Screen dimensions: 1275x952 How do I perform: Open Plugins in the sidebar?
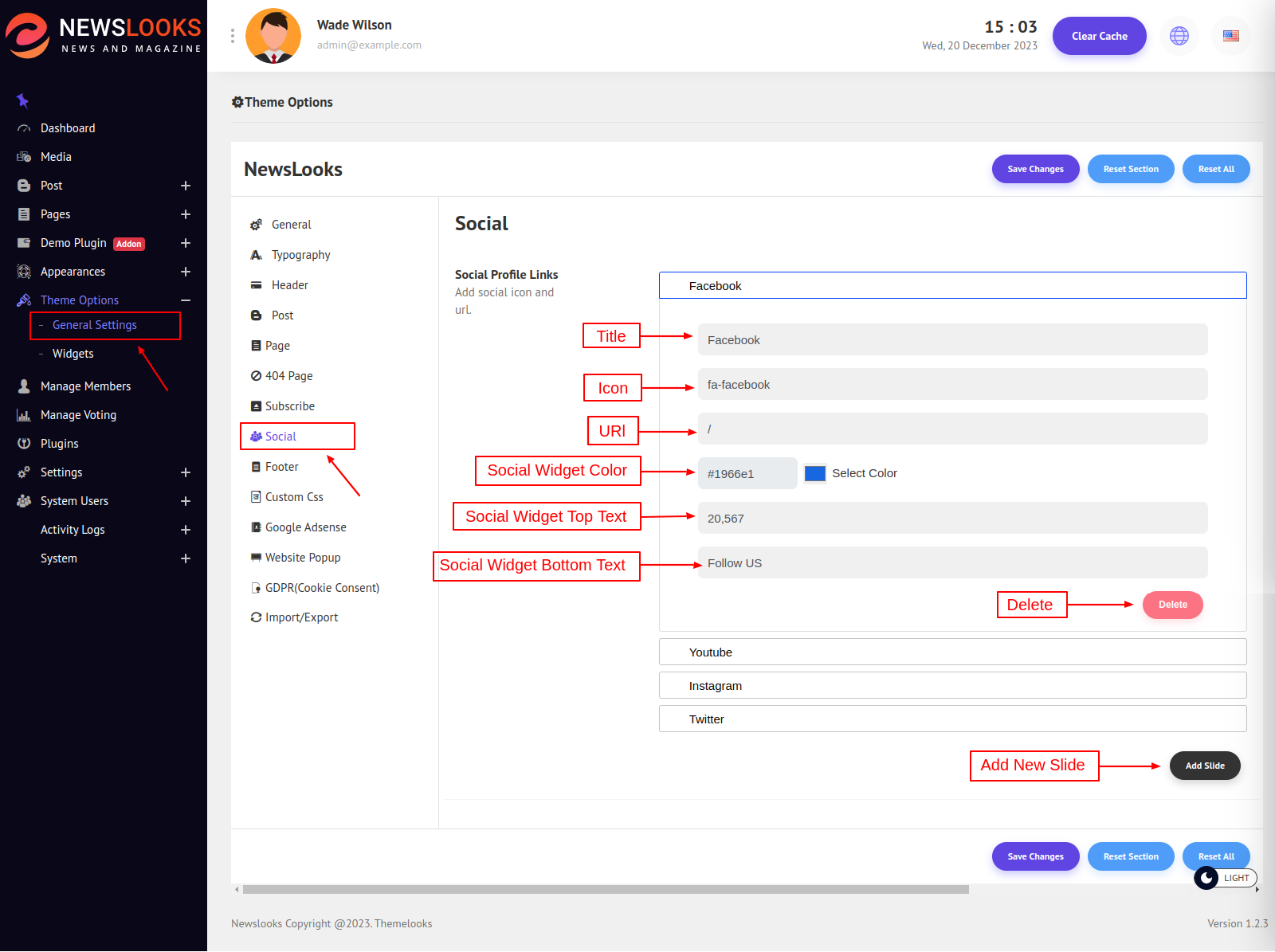[x=59, y=444]
